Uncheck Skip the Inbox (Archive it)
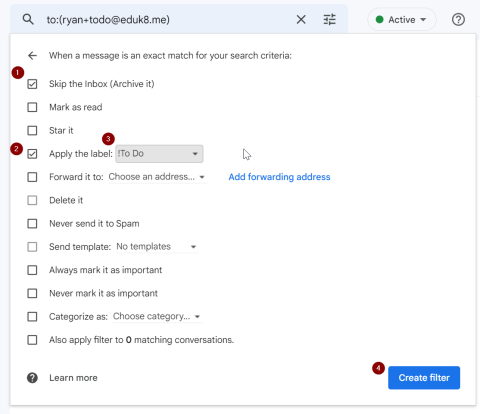The height and width of the screenshot is (414, 480). click(32, 84)
